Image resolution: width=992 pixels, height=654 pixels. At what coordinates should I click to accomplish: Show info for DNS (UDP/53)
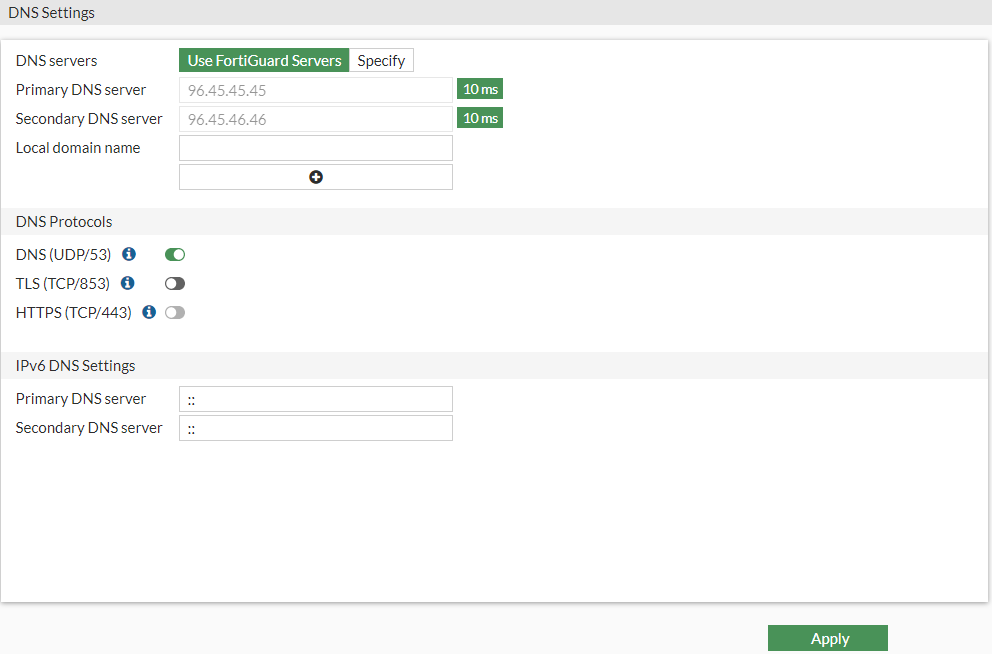tap(129, 254)
